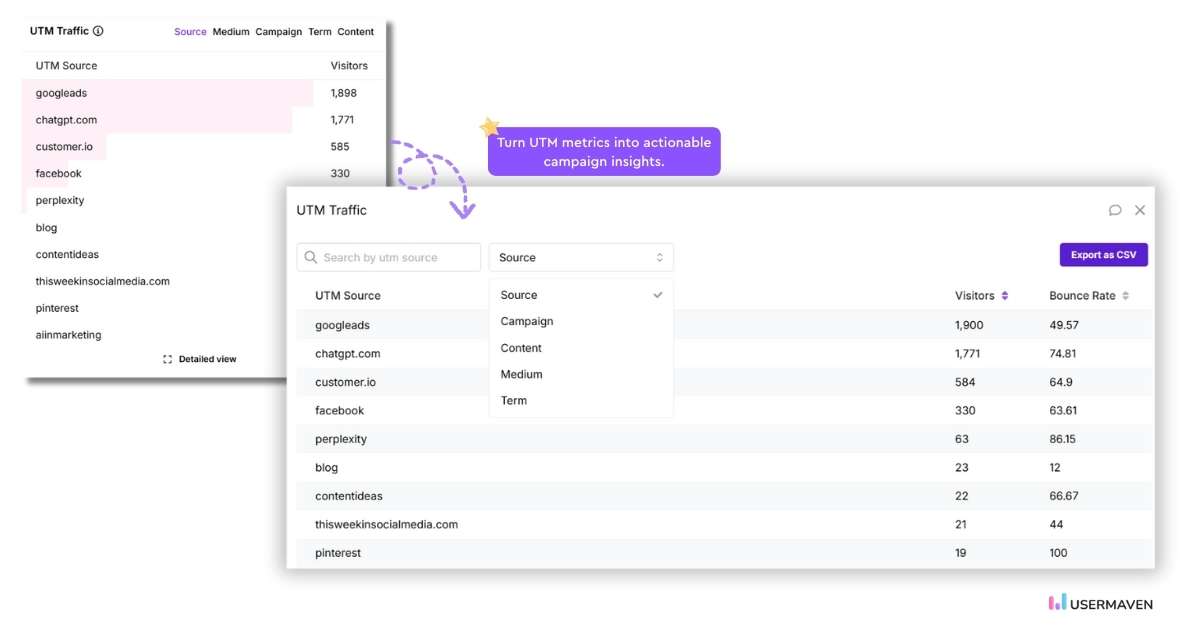The height and width of the screenshot is (630, 1200).
Task: Click bounce rate value 100
Action: [1058, 553]
